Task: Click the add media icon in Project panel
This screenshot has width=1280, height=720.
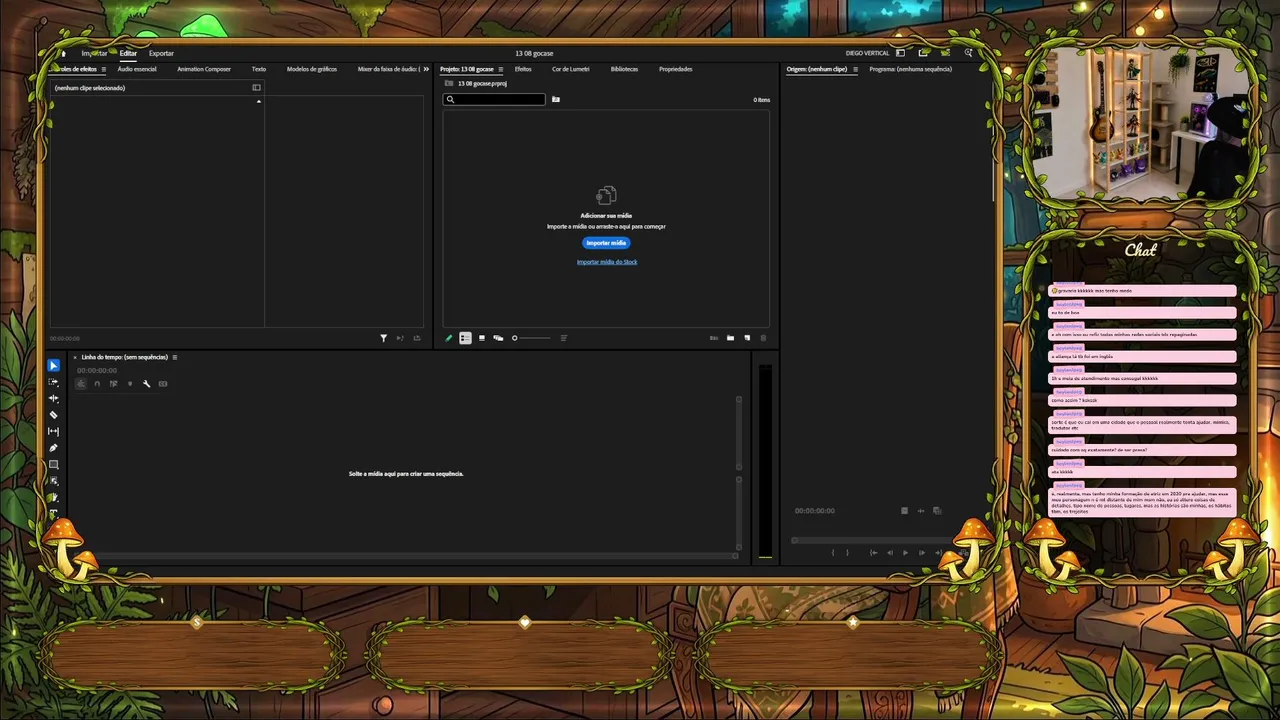Action: [x=607, y=195]
